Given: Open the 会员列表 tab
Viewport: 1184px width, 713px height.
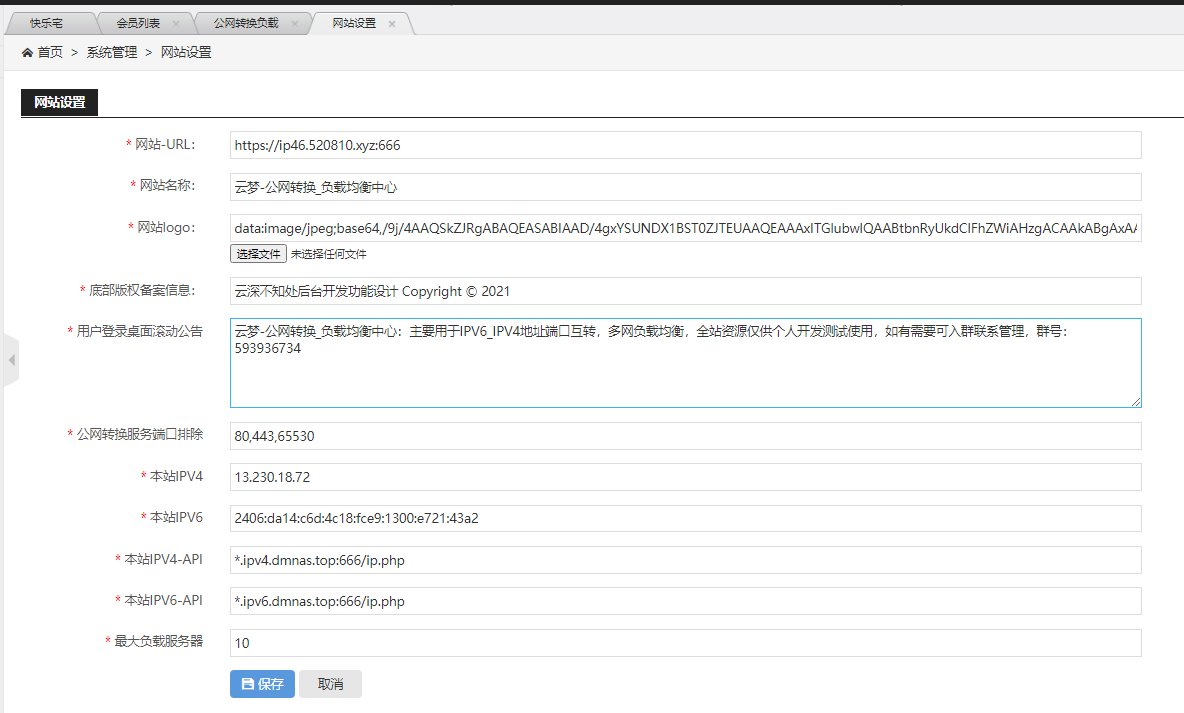Looking at the screenshot, I should tap(137, 23).
